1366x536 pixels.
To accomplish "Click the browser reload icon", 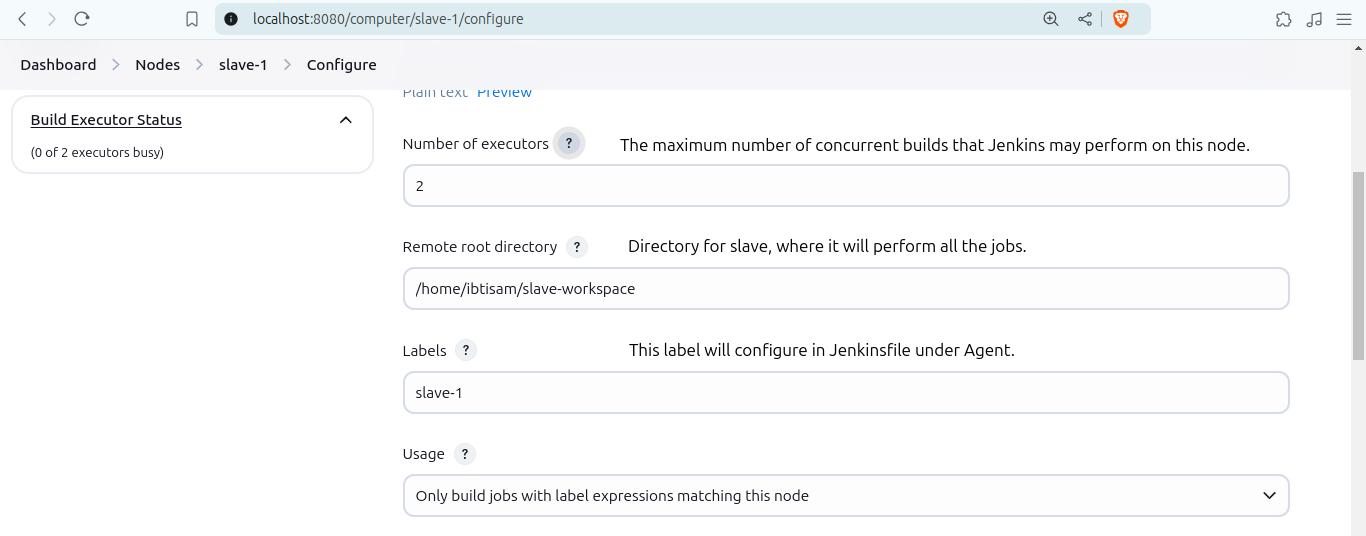I will pyautogui.click(x=82, y=19).
